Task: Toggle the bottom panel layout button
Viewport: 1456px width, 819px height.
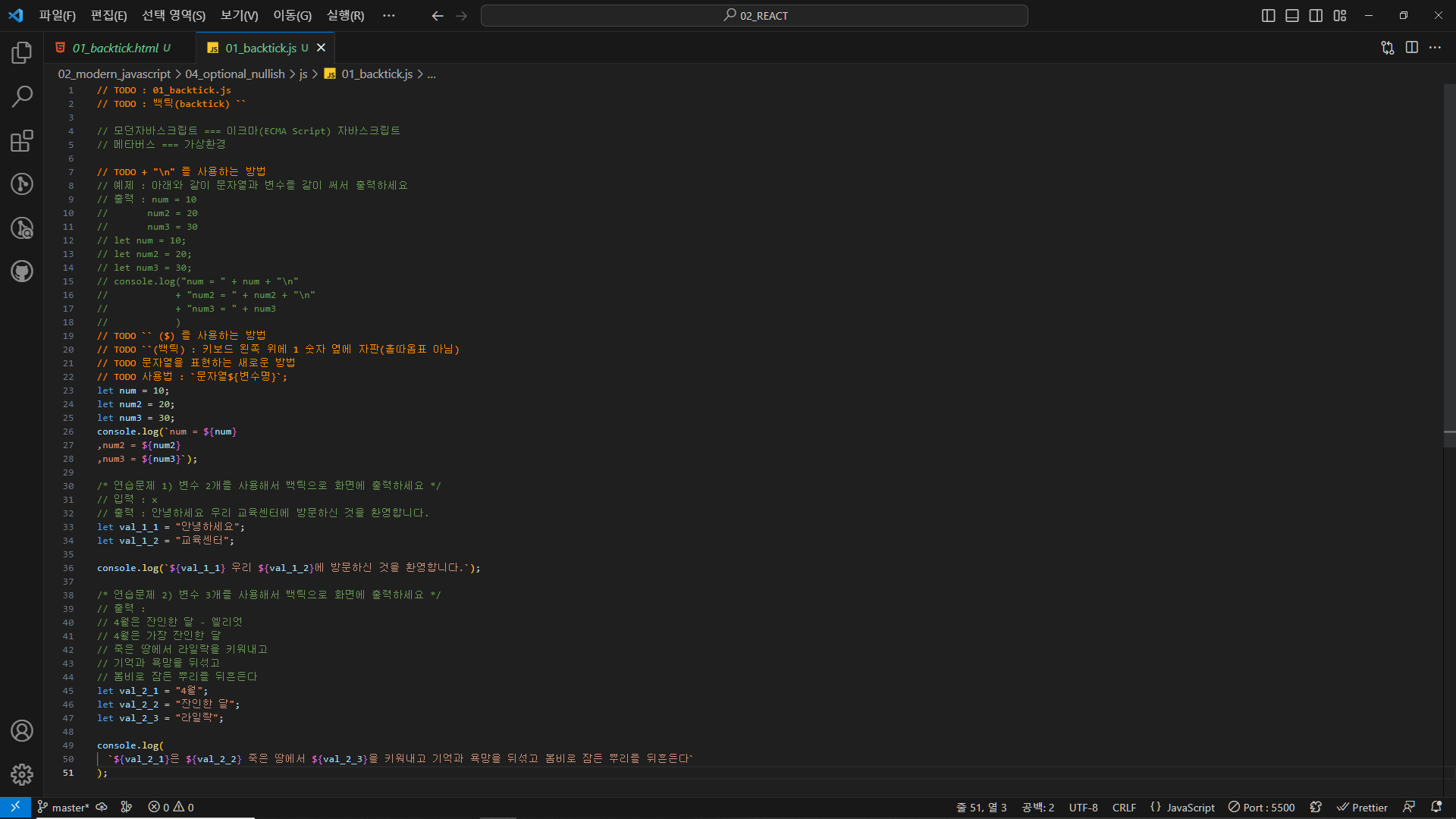Action: pyautogui.click(x=1292, y=16)
